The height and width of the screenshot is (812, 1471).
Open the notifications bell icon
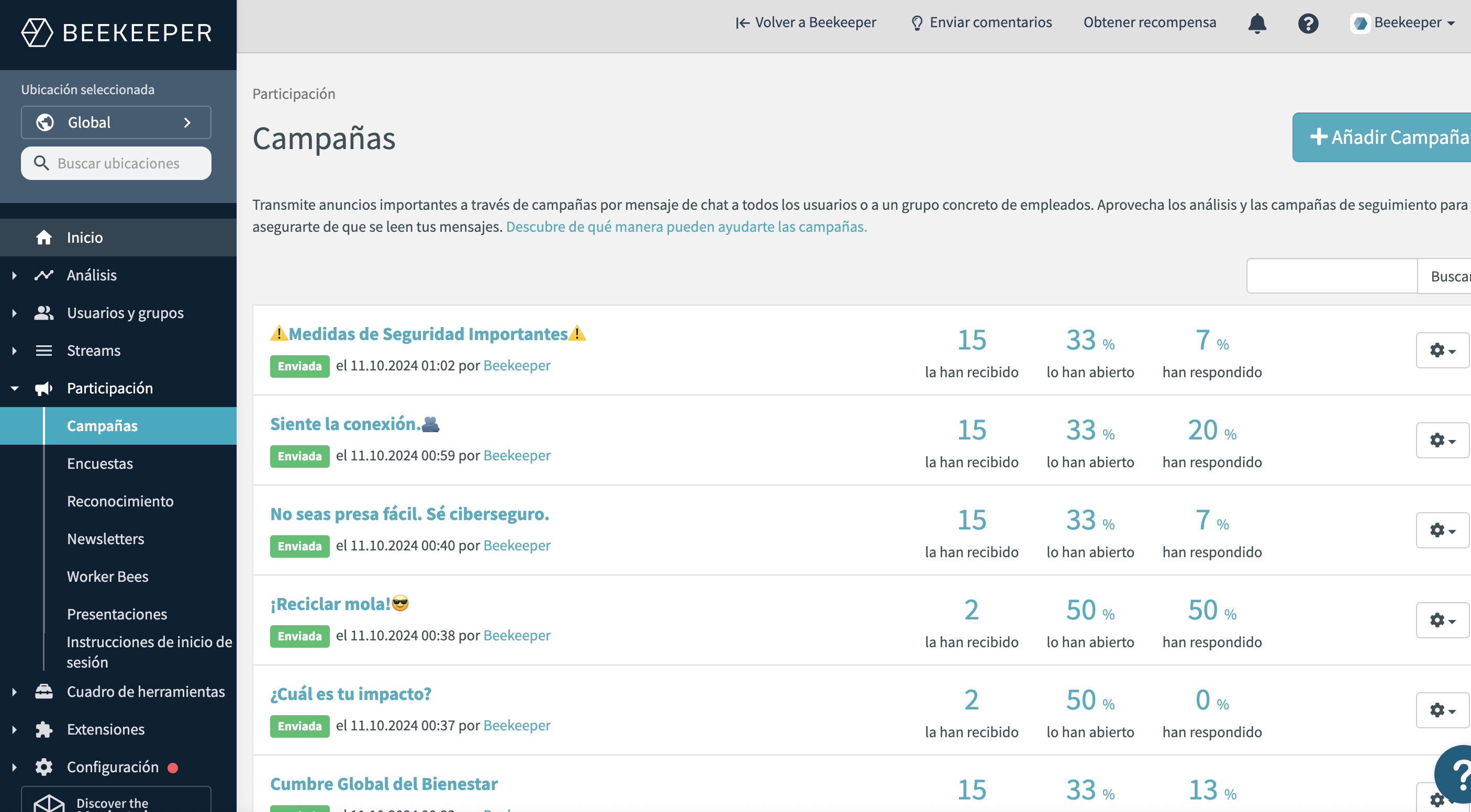pyautogui.click(x=1257, y=23)
